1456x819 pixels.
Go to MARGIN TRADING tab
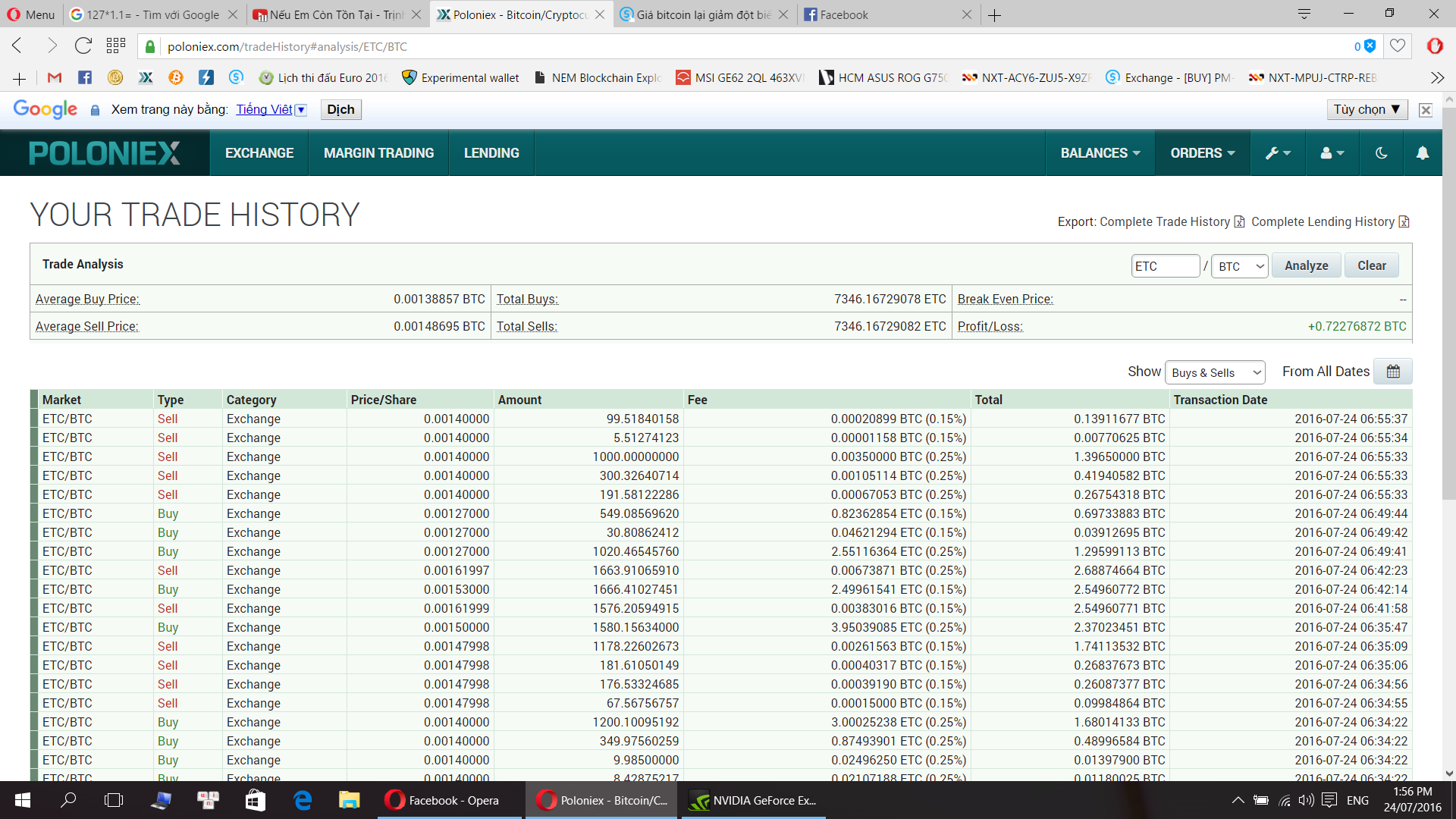(378, 153)
